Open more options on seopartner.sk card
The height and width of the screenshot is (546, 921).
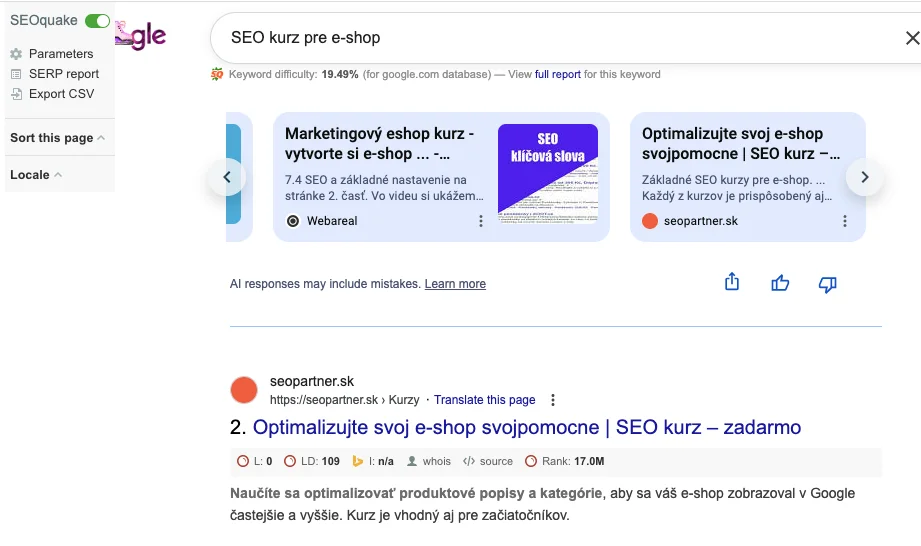point(844,221)
